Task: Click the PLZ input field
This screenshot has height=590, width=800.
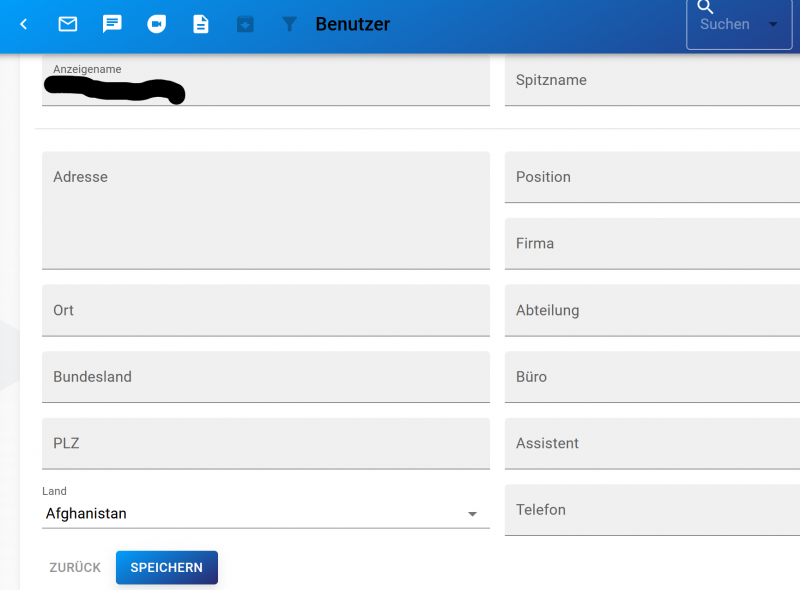Action: pos(265,443)
